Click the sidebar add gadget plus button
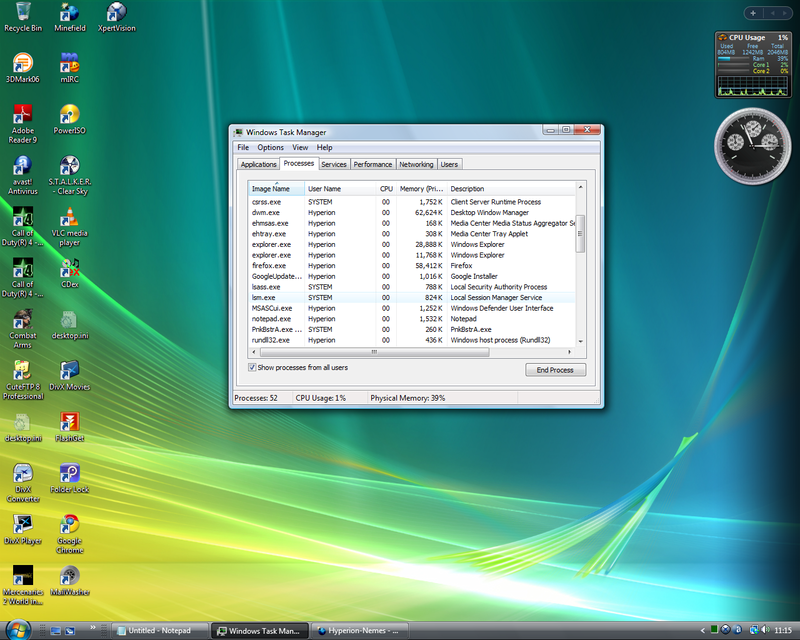 click(x=753, y=13)
